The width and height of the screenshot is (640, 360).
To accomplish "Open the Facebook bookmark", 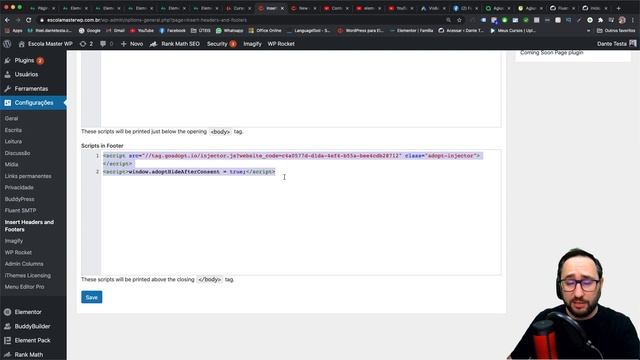I will [172, 31].
